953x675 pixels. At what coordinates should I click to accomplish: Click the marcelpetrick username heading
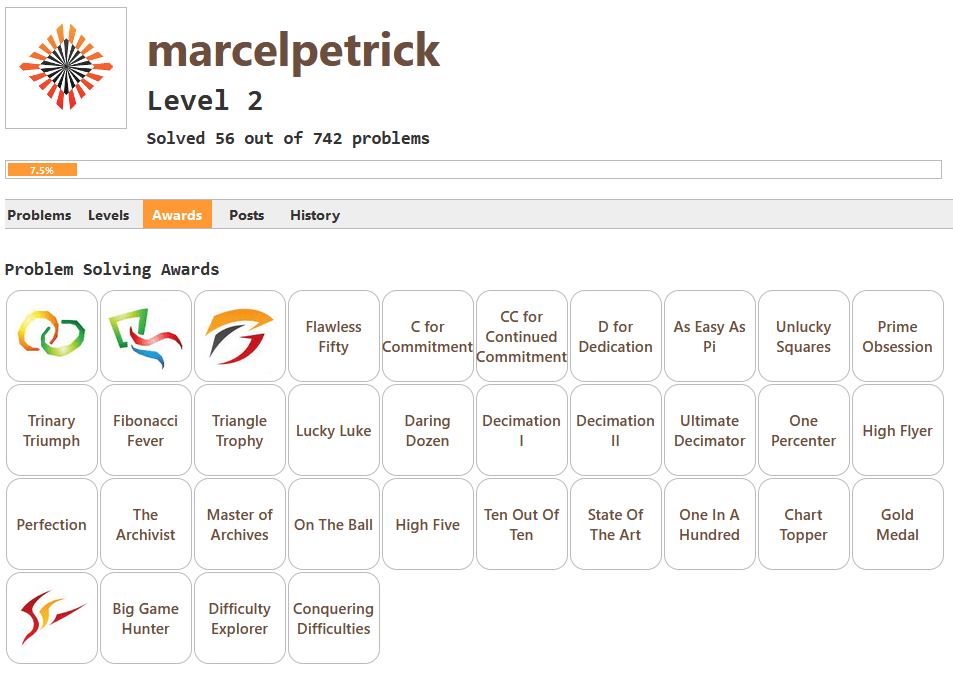[293, 50]
